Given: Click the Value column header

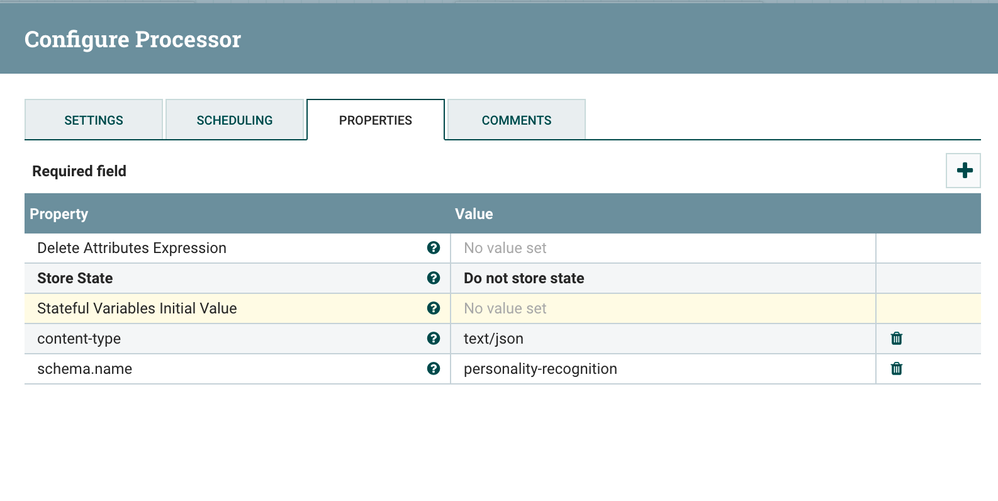Looking at the screenshot, I should click(474, 214).
